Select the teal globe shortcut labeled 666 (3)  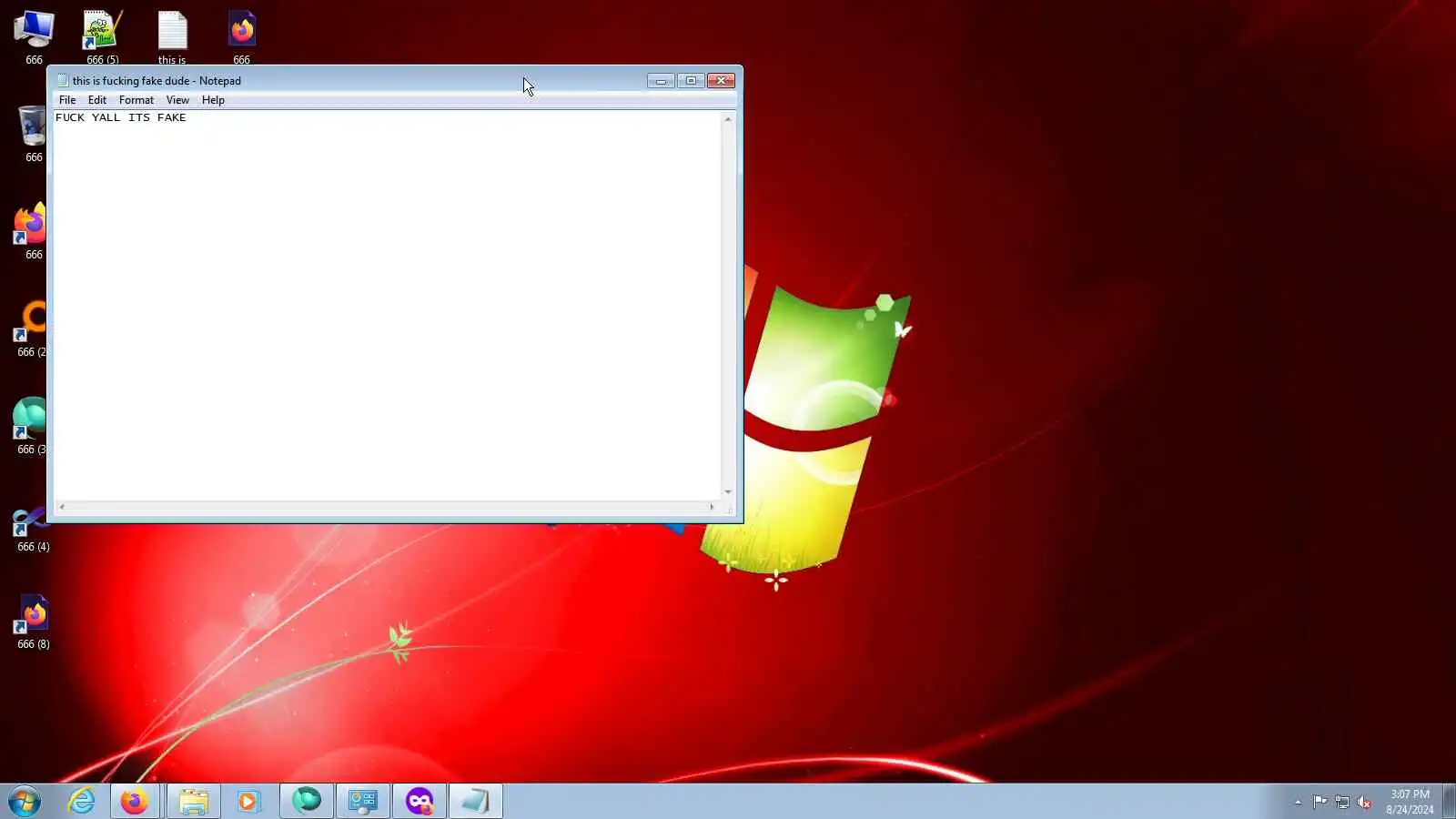(31, 426)
